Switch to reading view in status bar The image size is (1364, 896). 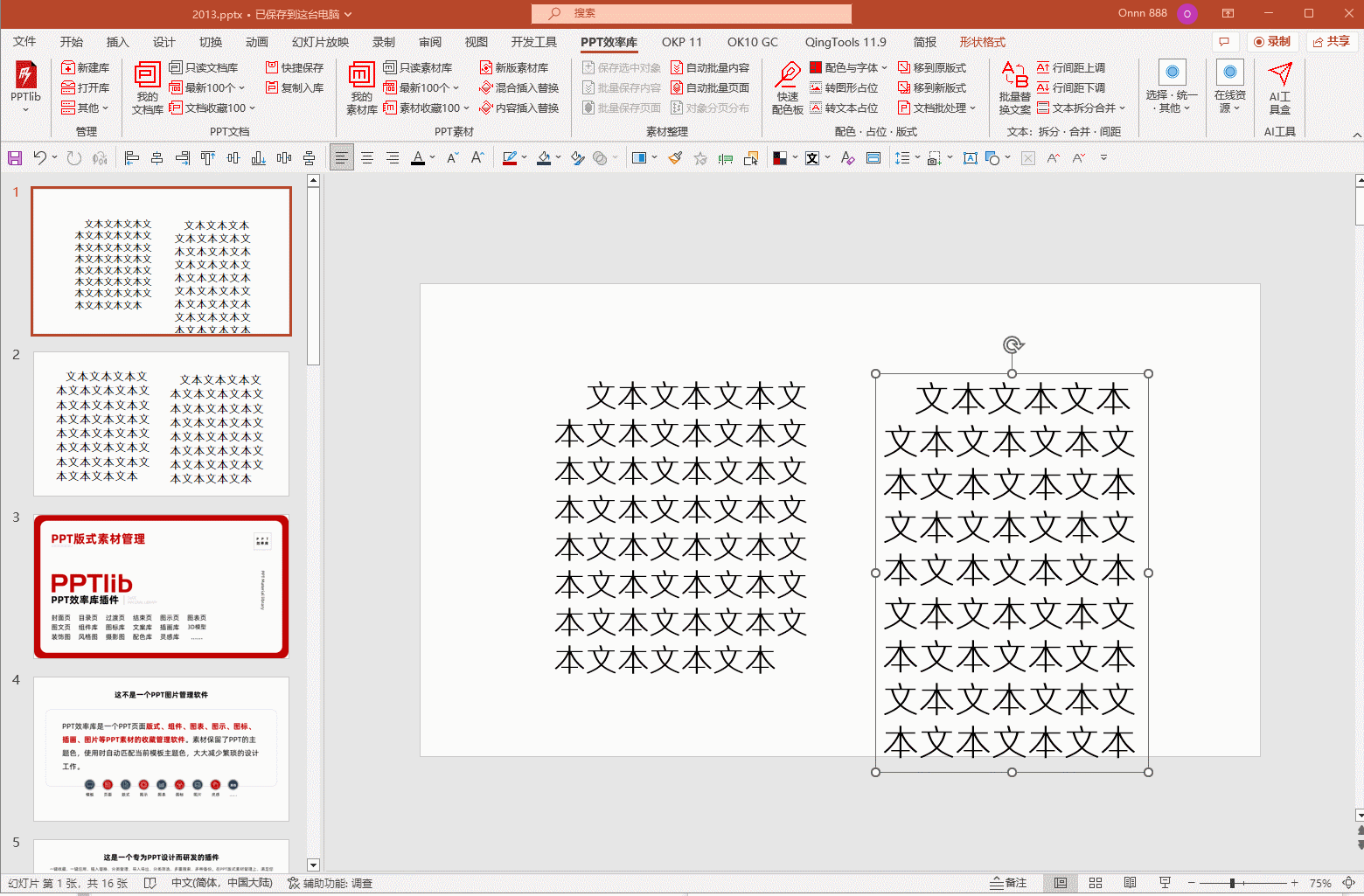(x=1130, y=883)
